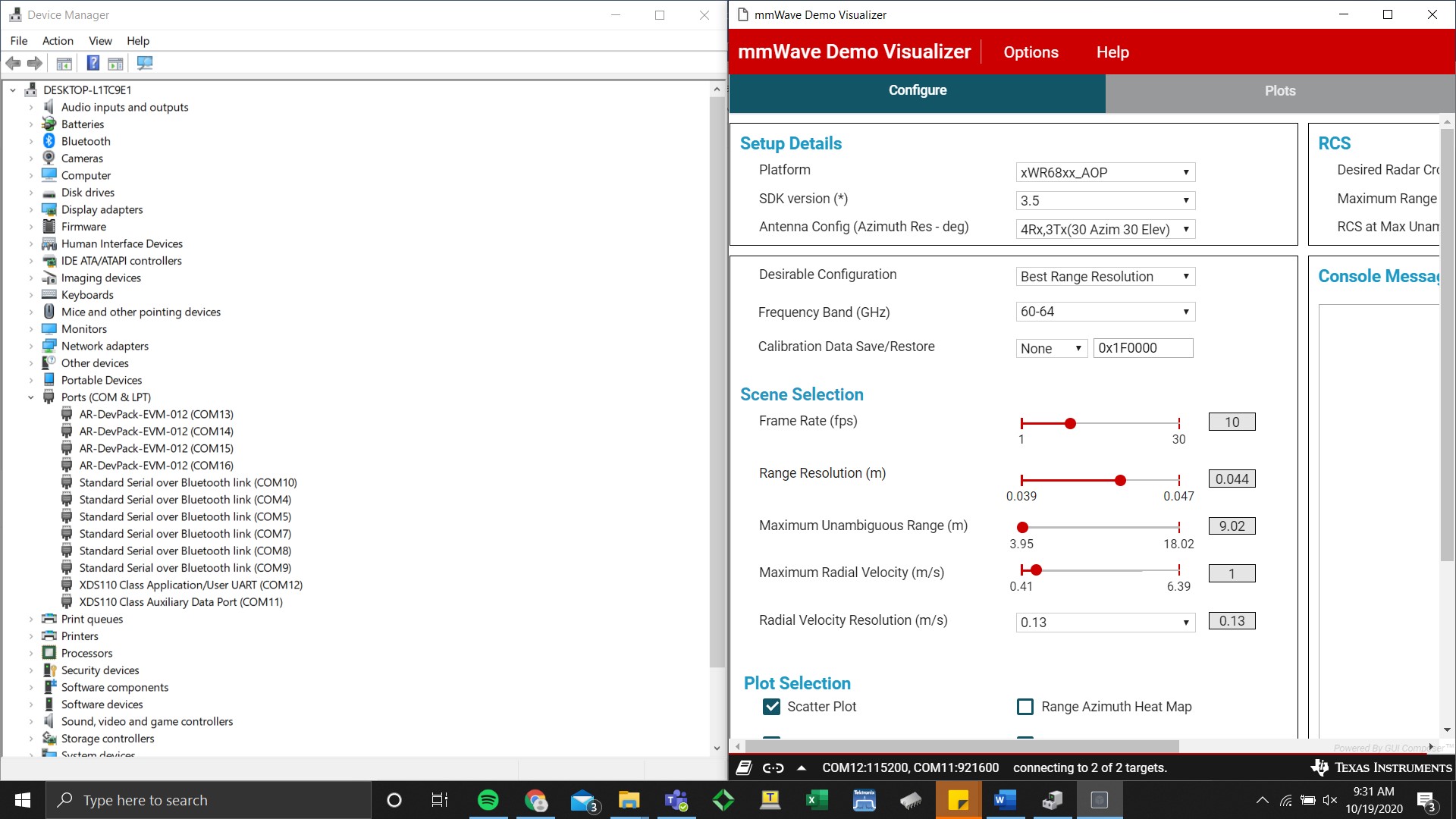Click the blue Help icon in Device Manager toolbar
1456x819 pixels.
pos(93,63)
